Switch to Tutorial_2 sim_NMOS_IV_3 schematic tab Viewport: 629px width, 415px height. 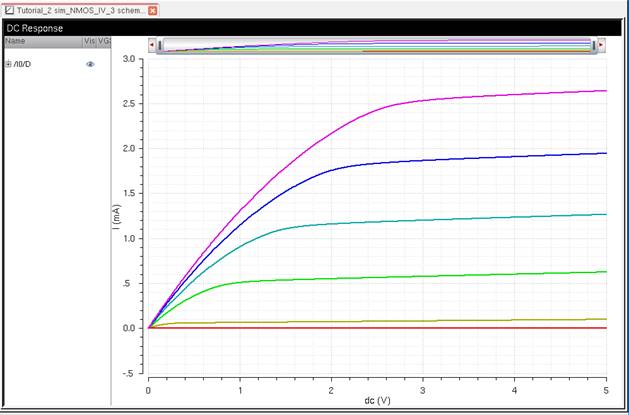(80, 10)
